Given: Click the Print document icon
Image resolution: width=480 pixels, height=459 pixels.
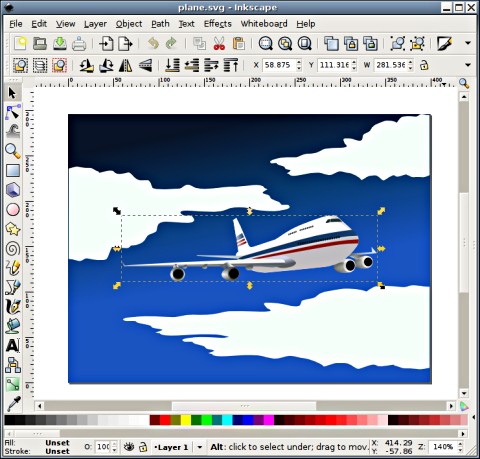Looking at the screenshot, I should (79, 44).
